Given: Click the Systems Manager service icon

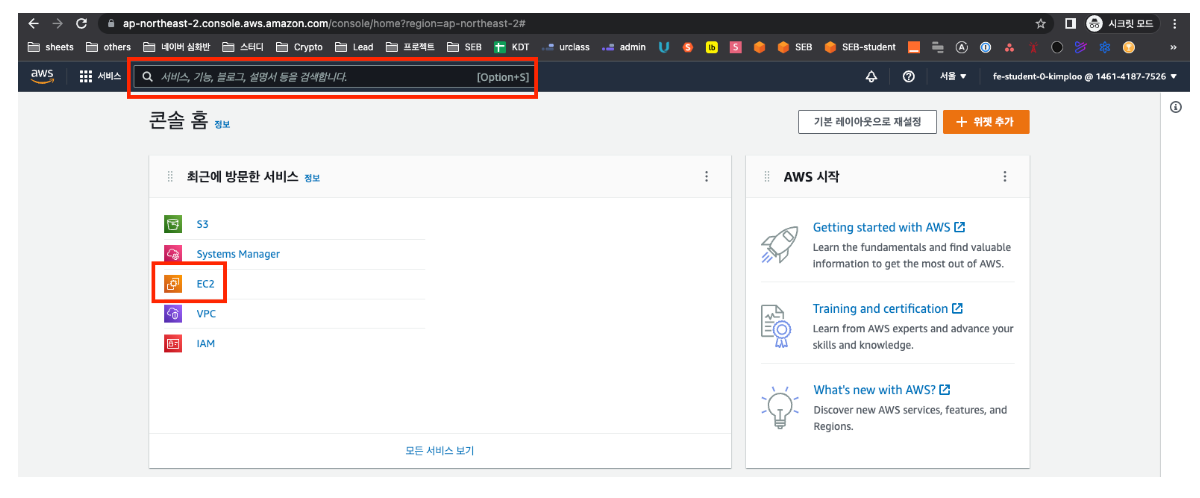Looking at the screenshot, I should 173,254.
